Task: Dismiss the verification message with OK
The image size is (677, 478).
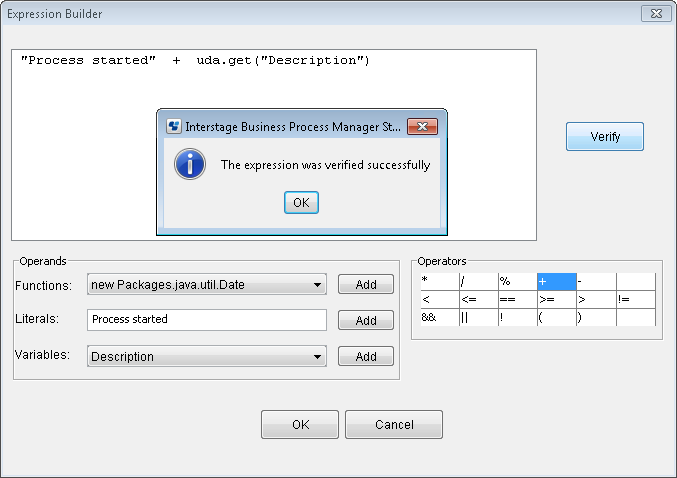Action: pyautogui.click(x=301, y=203)
